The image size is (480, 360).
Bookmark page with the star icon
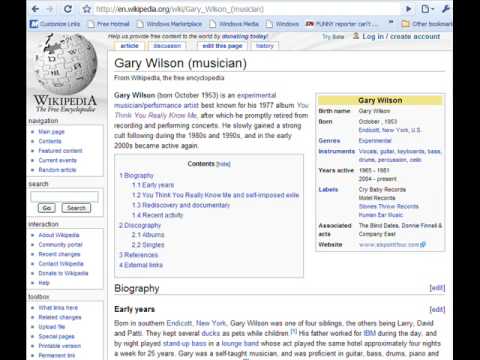[87, 9]
